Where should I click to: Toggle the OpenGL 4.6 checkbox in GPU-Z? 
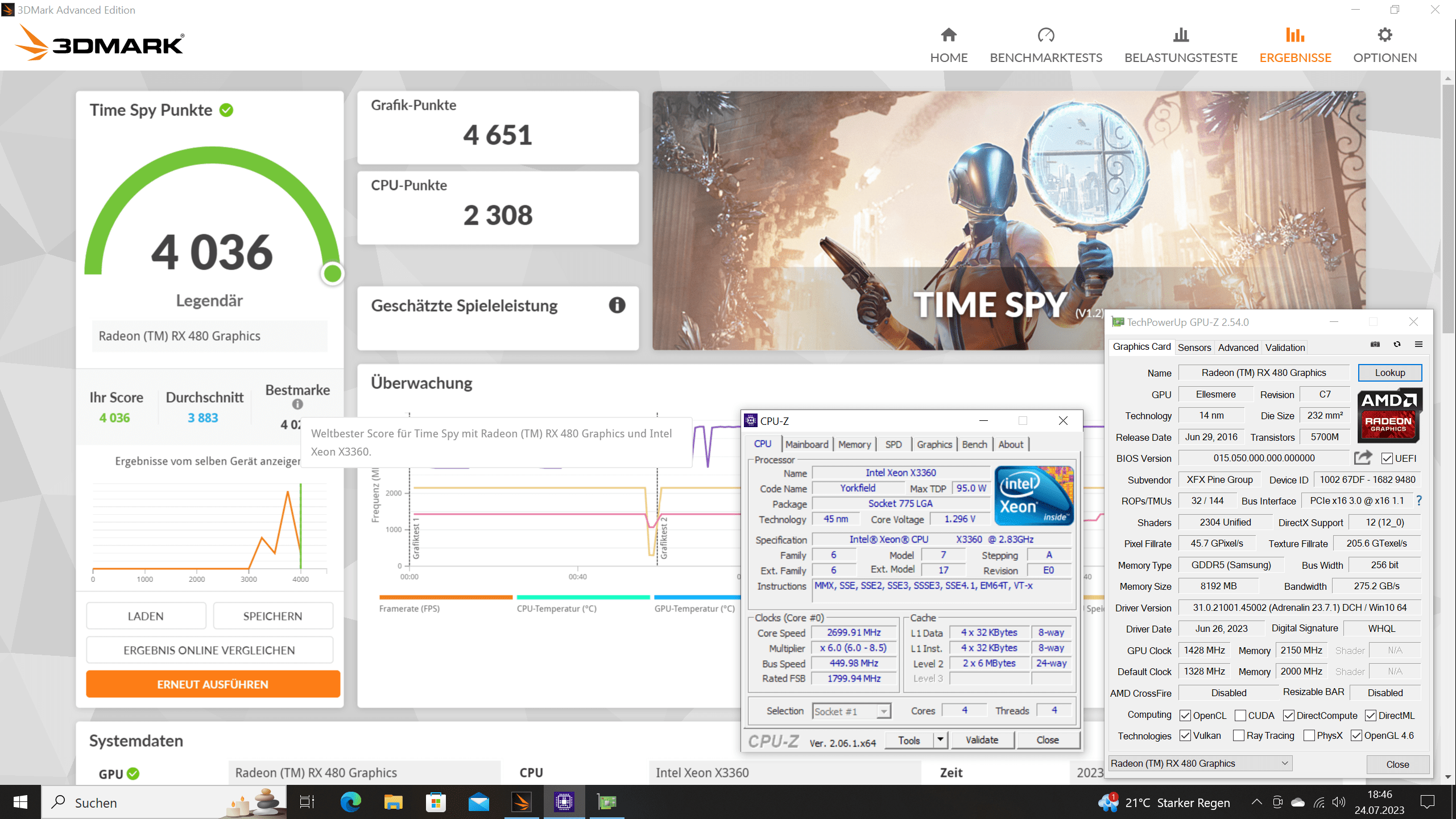(x=1356, y=735)
